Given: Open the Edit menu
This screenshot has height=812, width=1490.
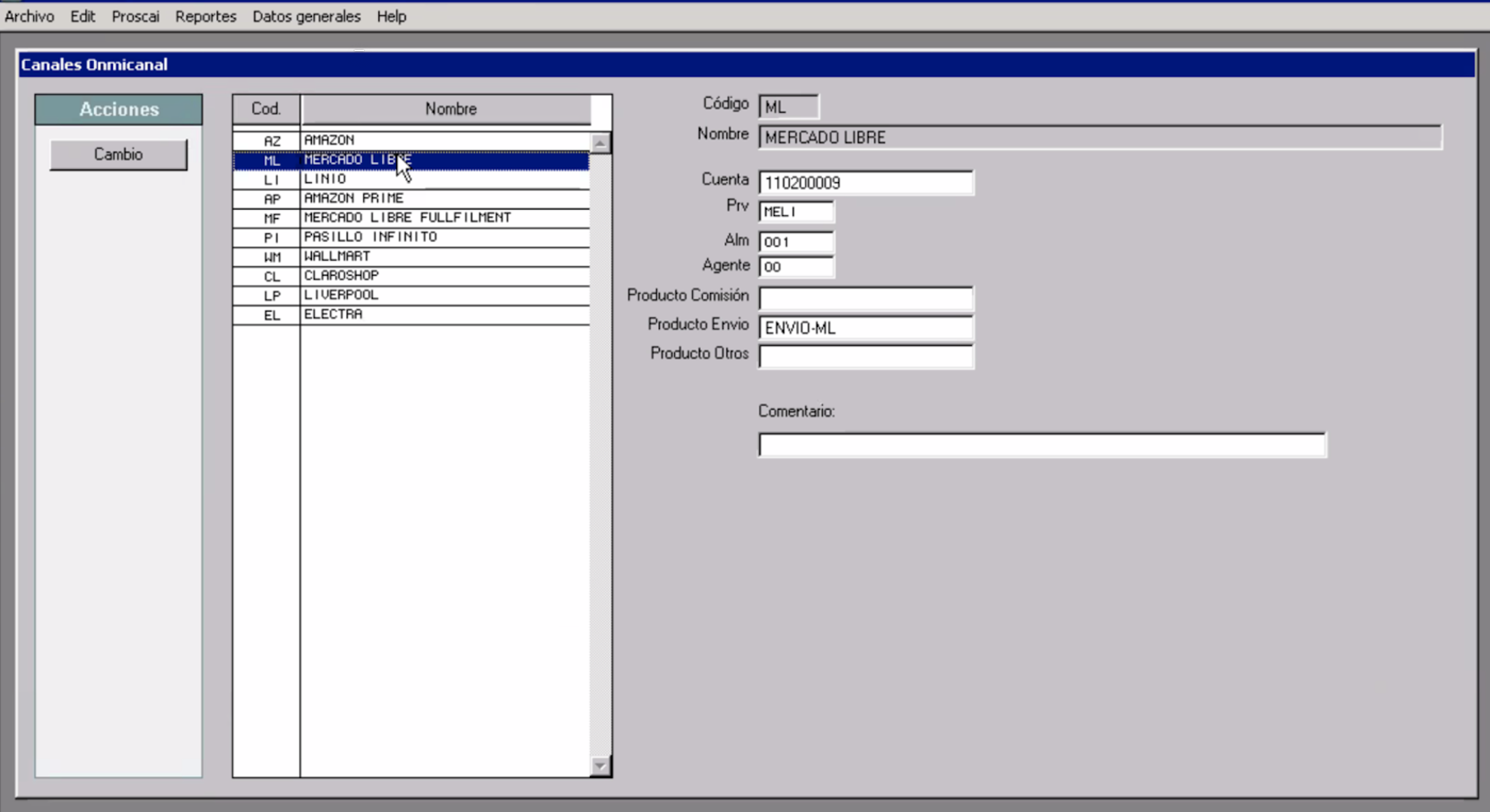Looking at the screenshot, I should pos(82,16).
